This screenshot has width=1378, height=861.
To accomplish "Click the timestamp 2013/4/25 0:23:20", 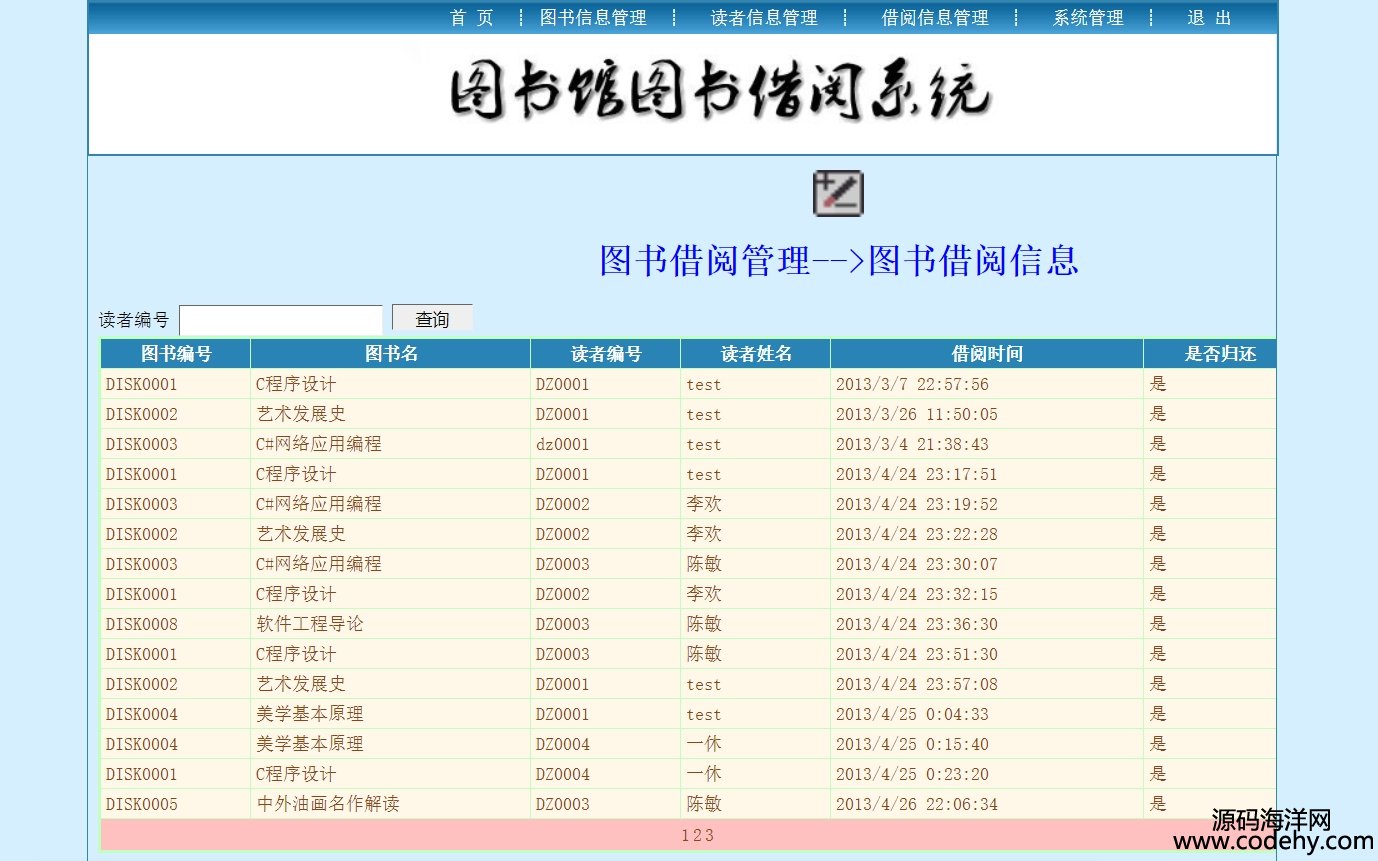I will [x=912, y=774].
